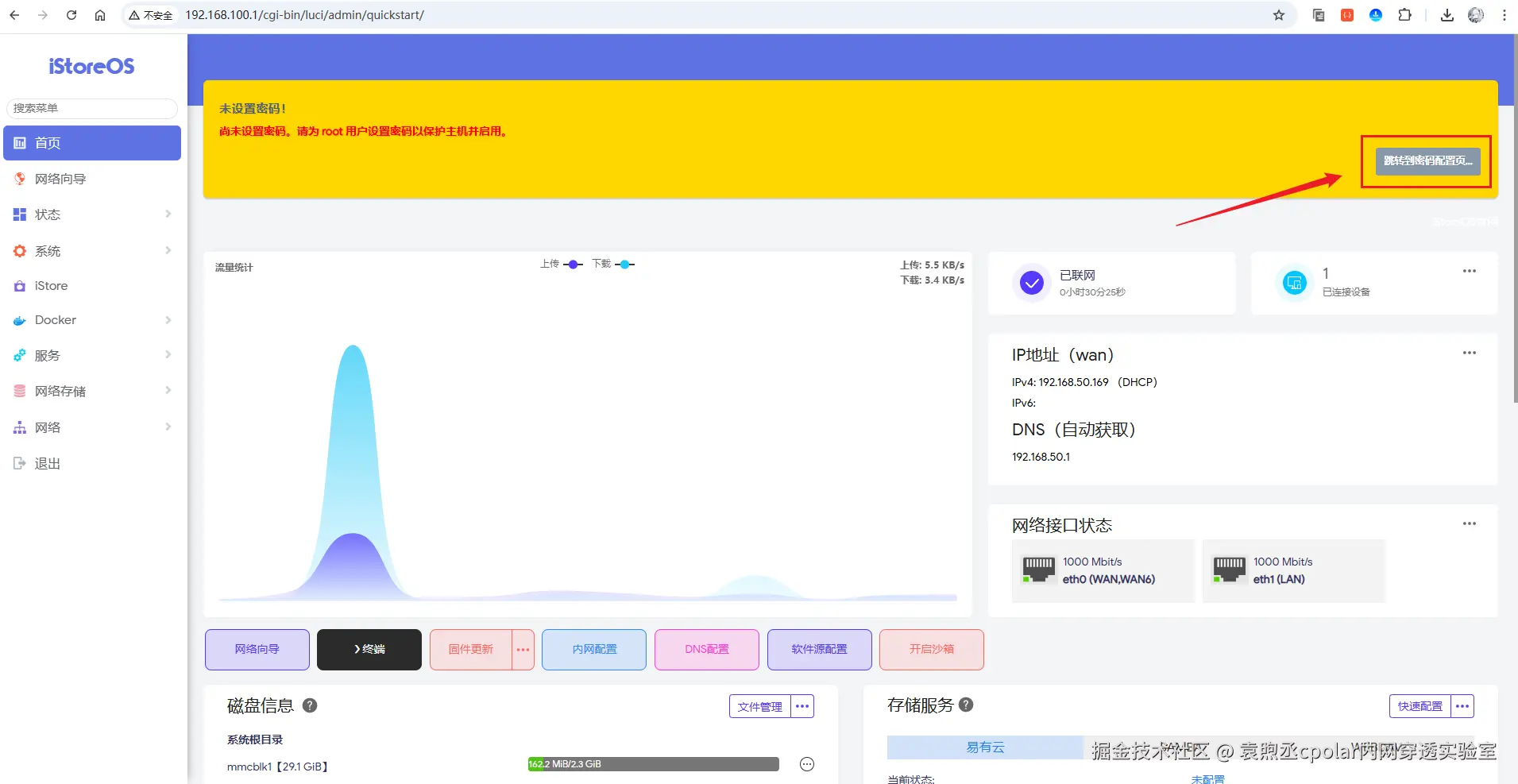Click the browser back arrow
Viewport: 1518px width, 784px height.
point(14,15)
